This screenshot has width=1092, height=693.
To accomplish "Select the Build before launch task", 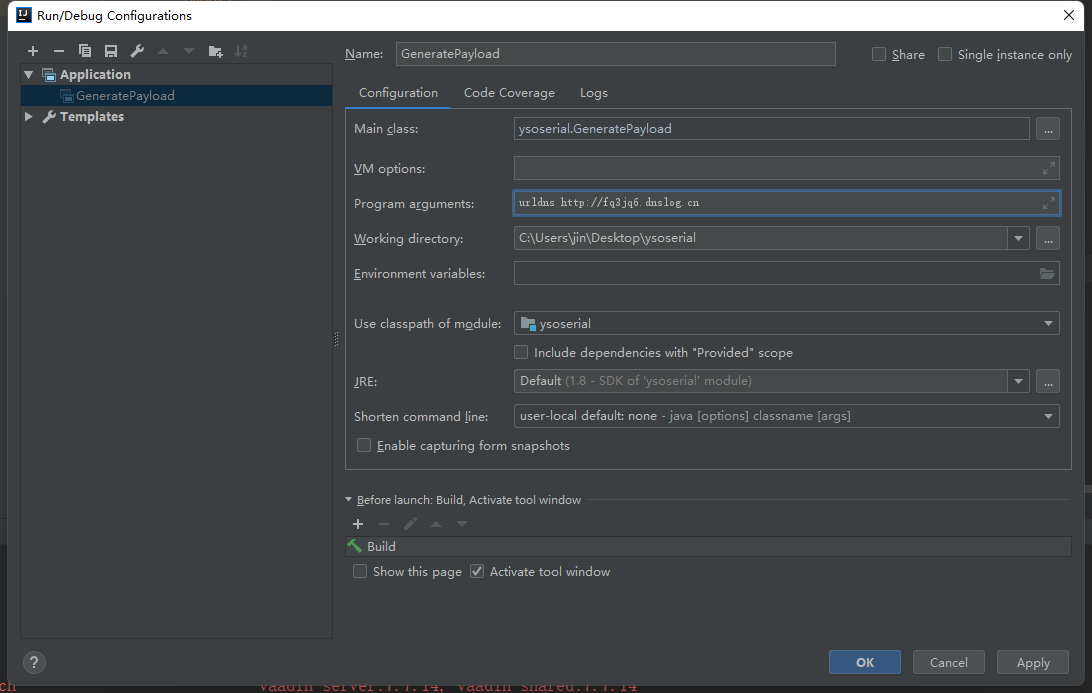I will [x=708, y=546].
